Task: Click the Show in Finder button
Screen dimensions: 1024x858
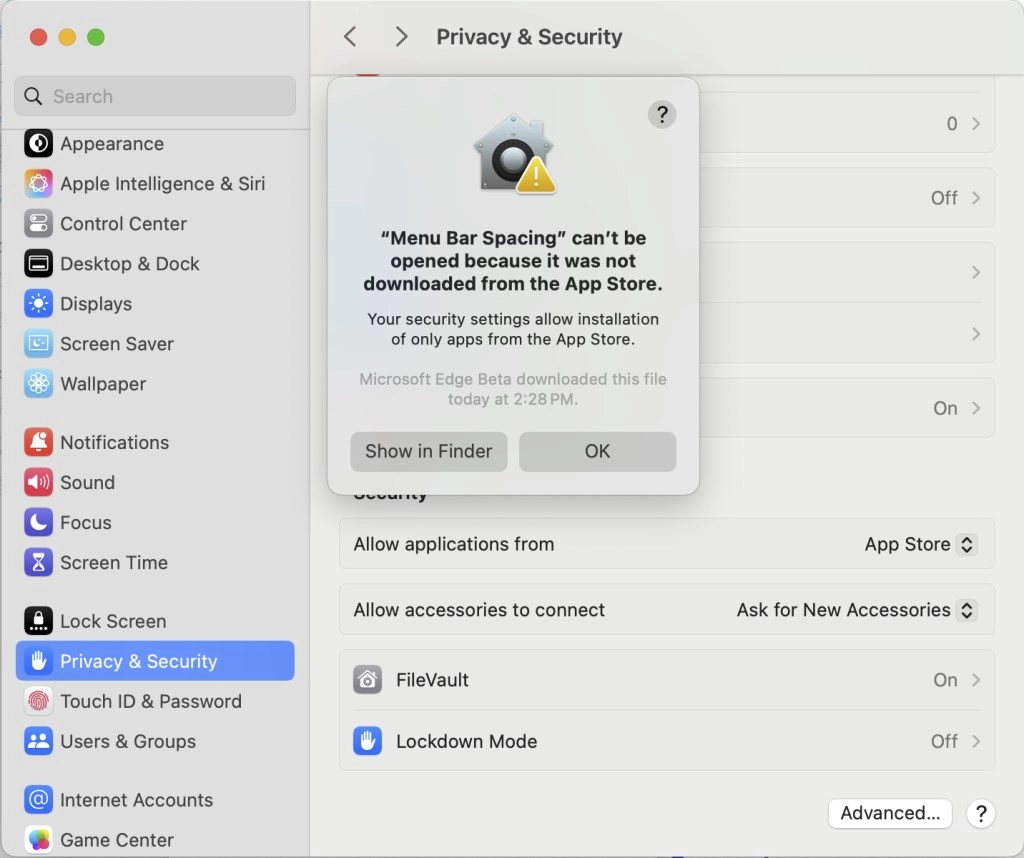Action: pos(428,451)
